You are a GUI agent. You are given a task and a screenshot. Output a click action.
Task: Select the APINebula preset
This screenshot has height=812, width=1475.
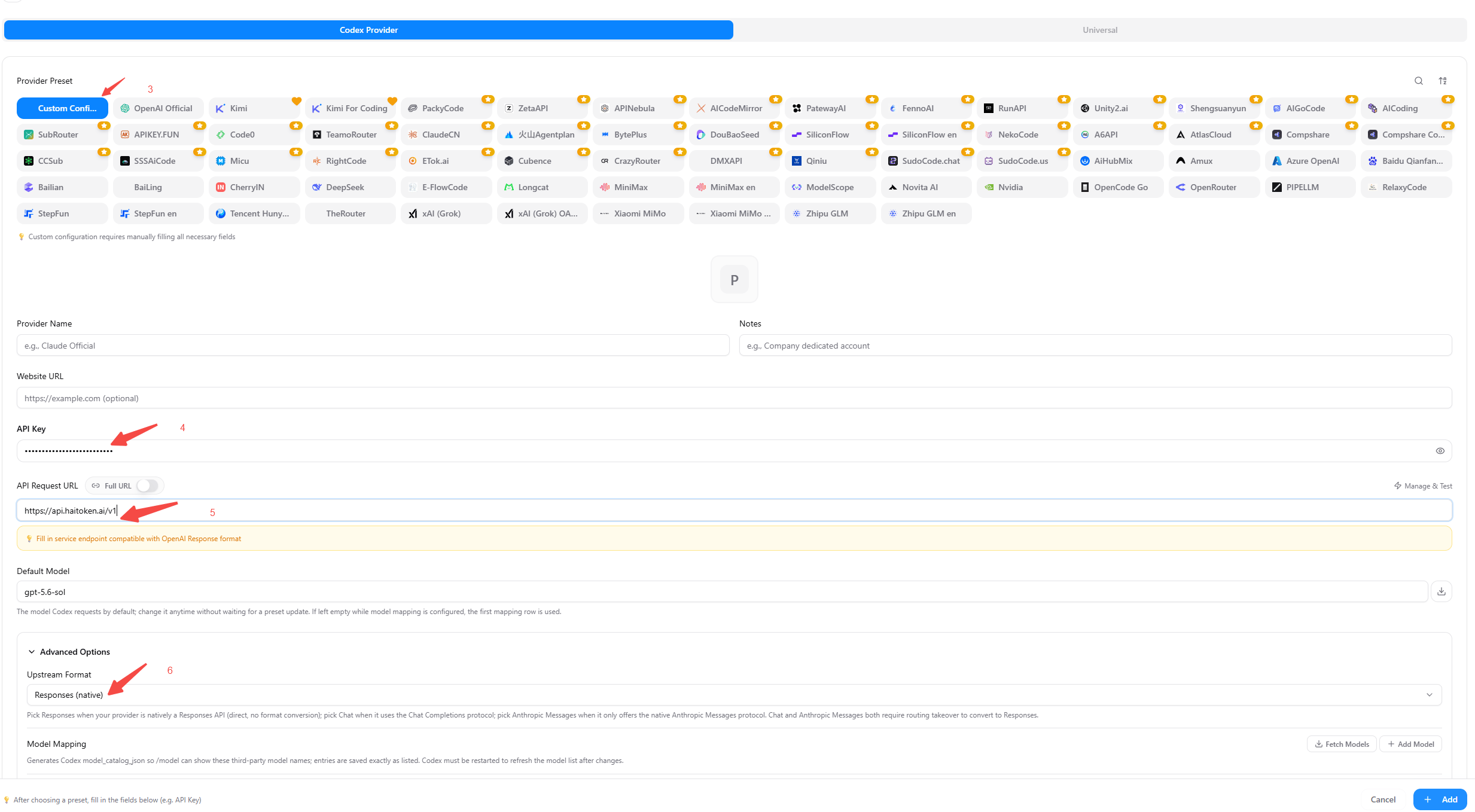pyautogui.click(x=638, y=108)
